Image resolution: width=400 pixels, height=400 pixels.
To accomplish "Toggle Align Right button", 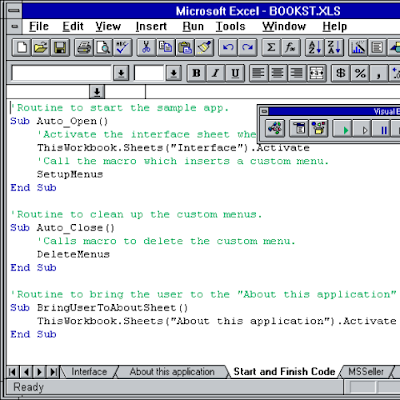I will click(x=297, y=73).
